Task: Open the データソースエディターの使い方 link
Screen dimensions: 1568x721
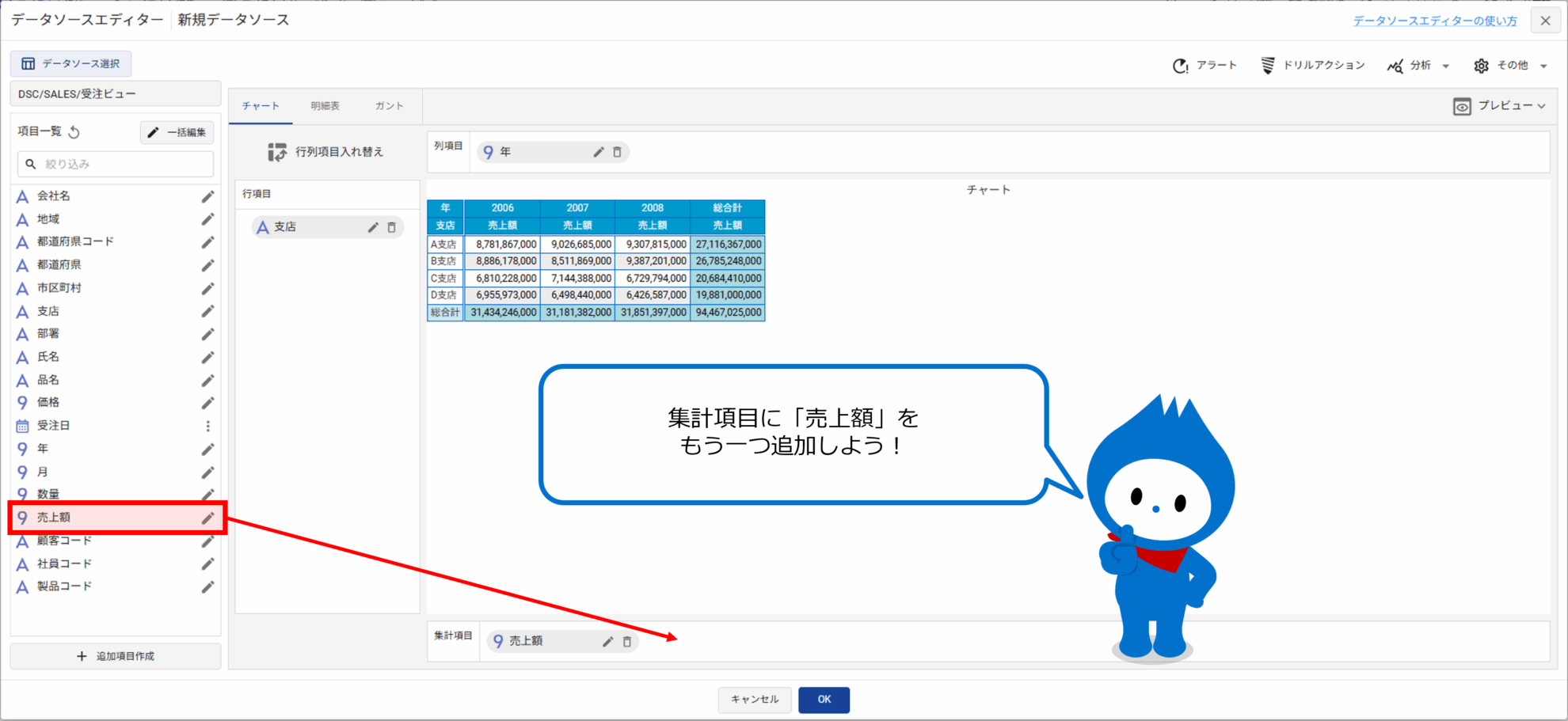Action: click(1434, 21)
